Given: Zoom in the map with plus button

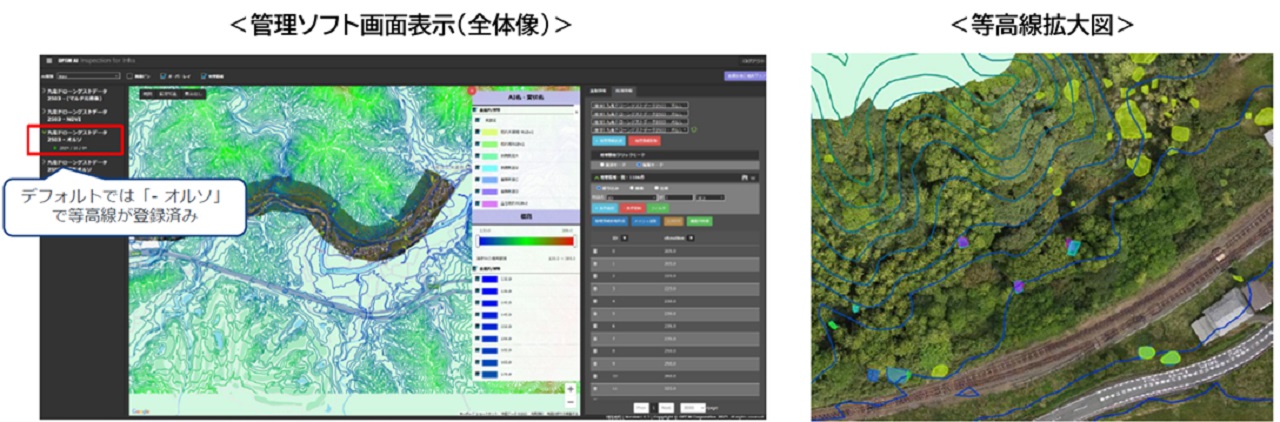Looking at the screenshot, I should [x=570, y=388].
